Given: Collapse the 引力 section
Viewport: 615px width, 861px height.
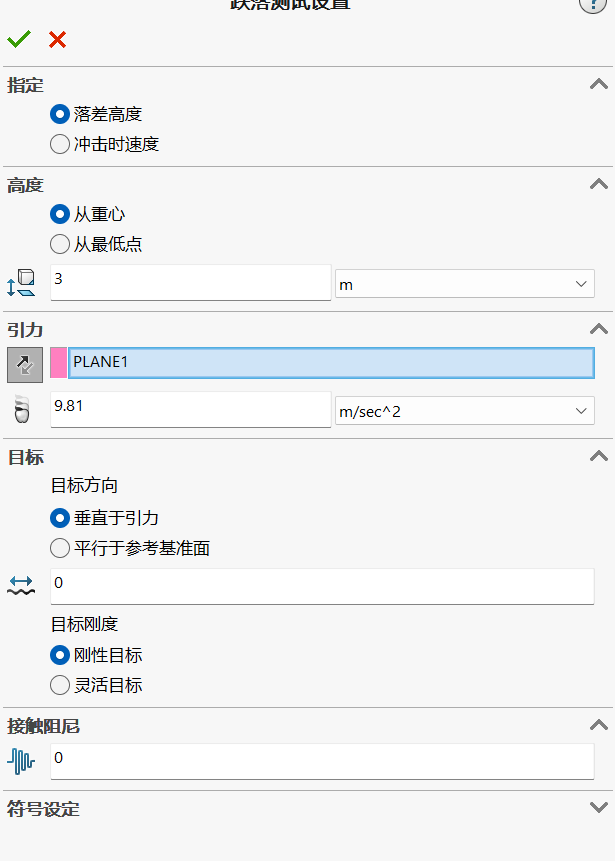Looking at the screenshot, I should click(599, 329).
